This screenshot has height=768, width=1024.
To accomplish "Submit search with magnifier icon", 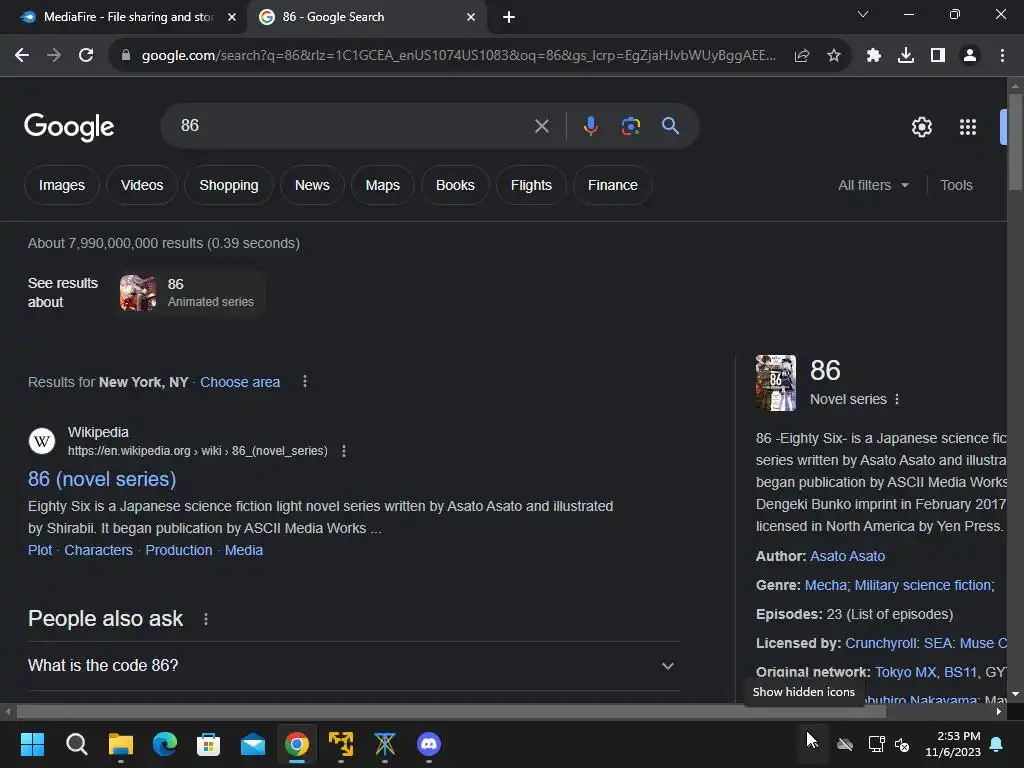I will (x=671, y=125).
